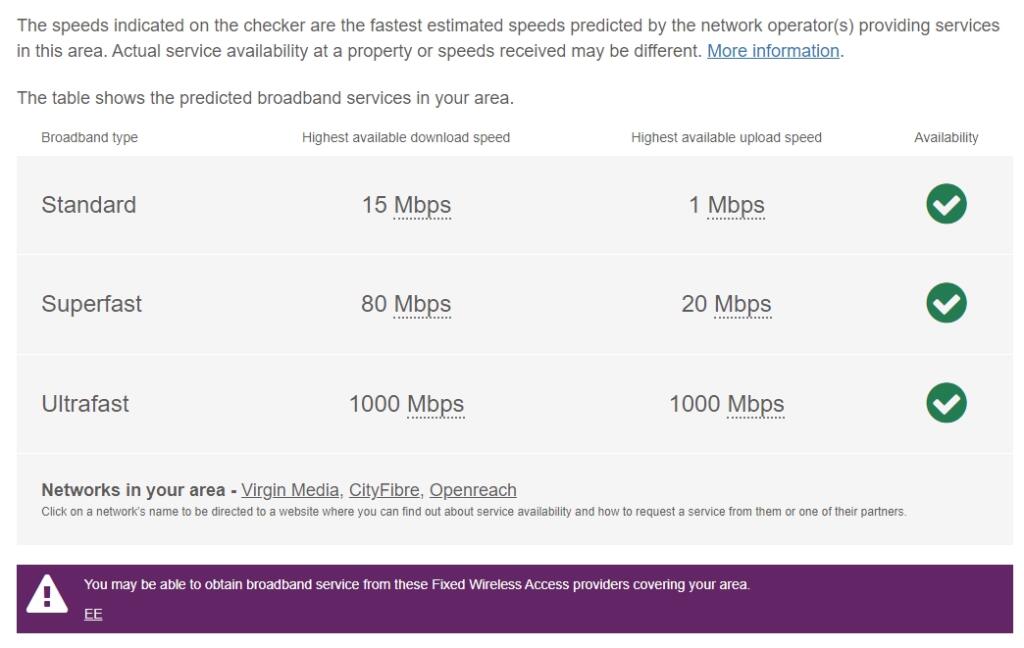The height and width of the screenshot is (648, 1024).
Task: Click the Availability column header
Action: (x=946, y=137)
